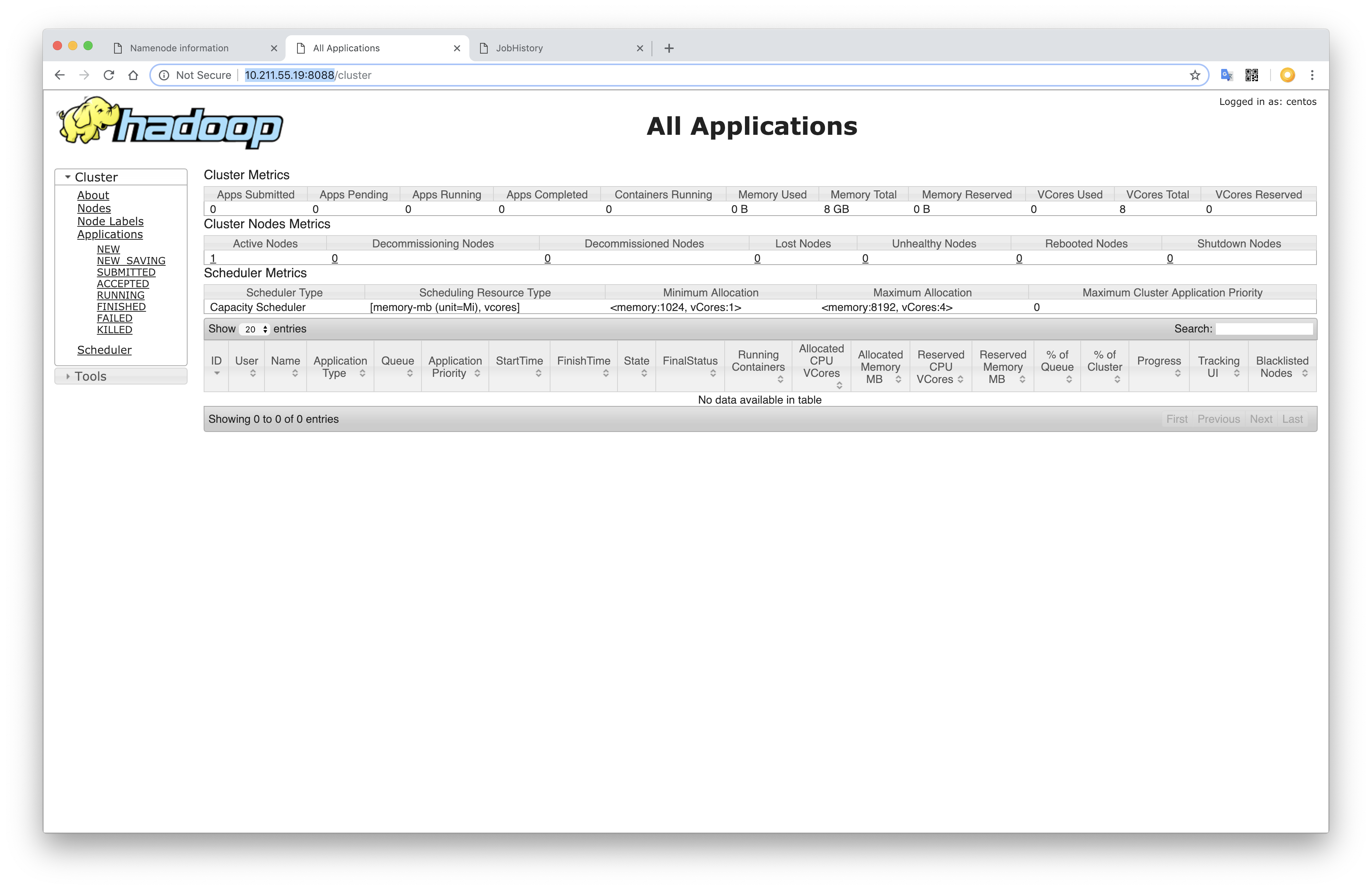1372x890 pixels.
Task: Go to Next page of entries
Action: pos(1261,419)
